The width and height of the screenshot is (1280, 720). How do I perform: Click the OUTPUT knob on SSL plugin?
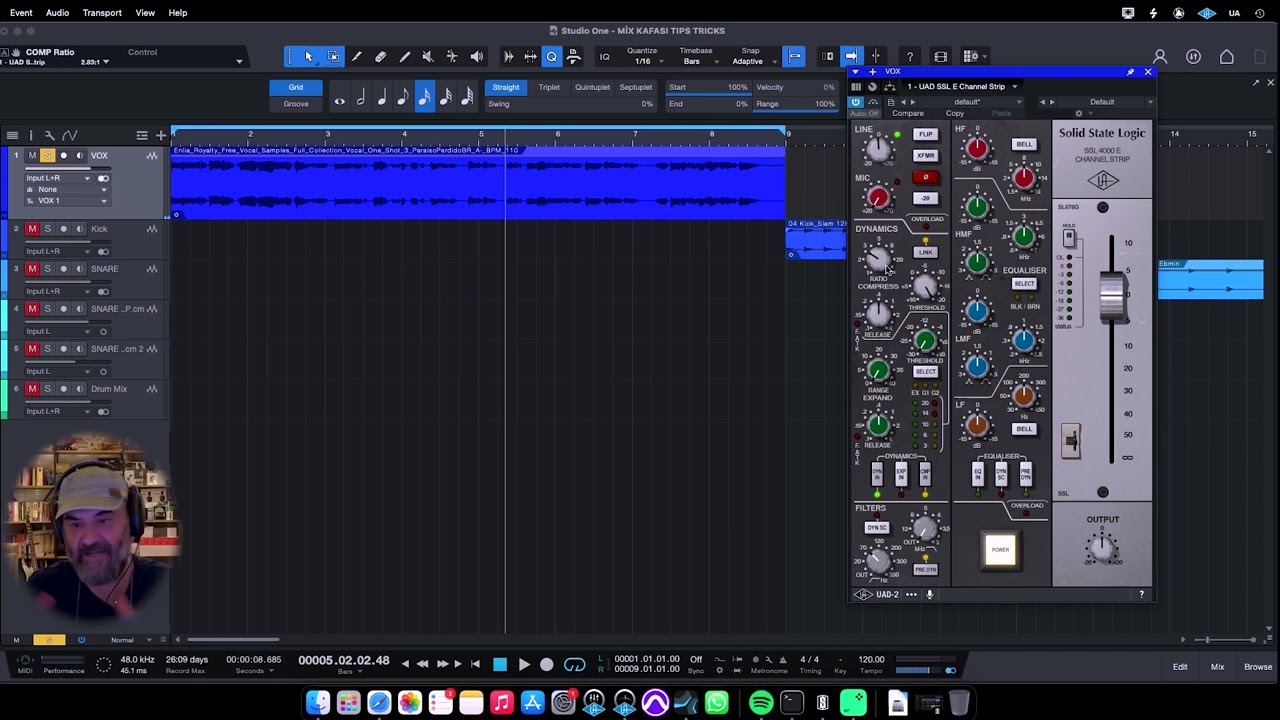1102,546
